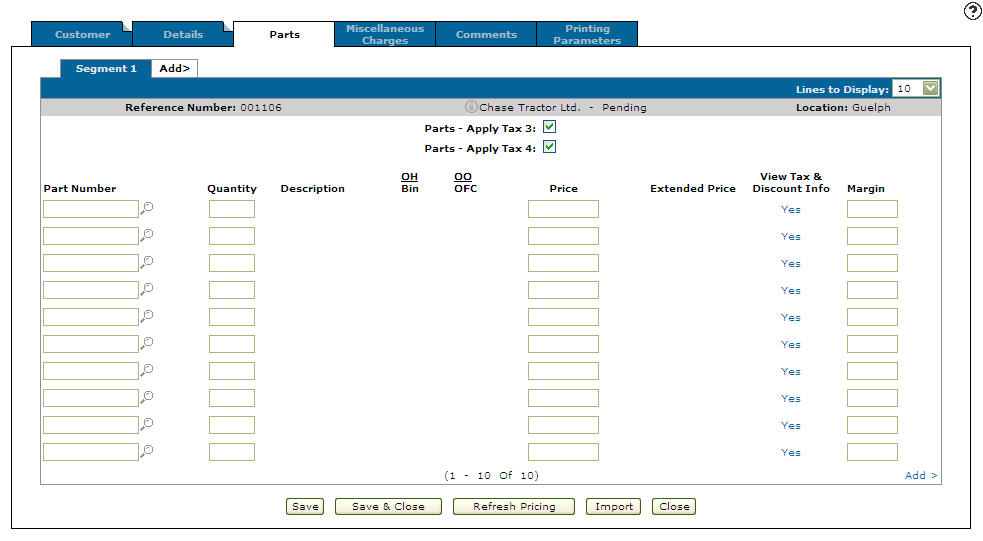Screen dimensions: 983x541
Task: Open part search magnifier in first row
Action: pyautogui.click(x=147, y=208)
